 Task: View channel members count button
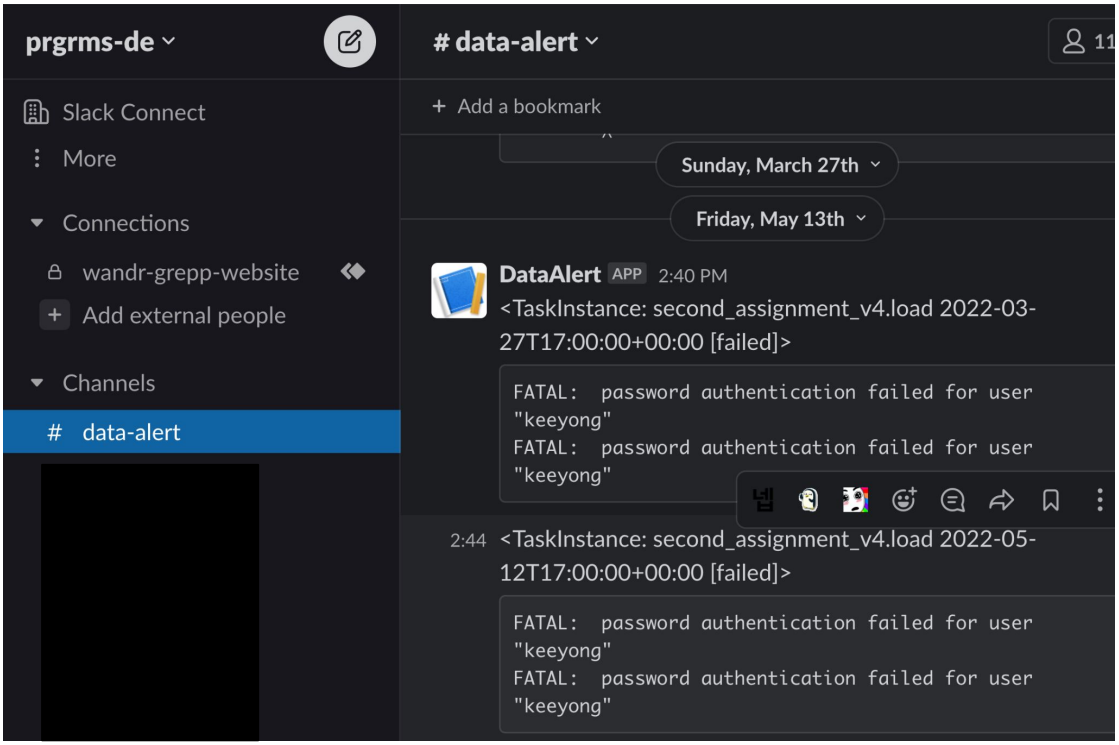(1083, 41)
